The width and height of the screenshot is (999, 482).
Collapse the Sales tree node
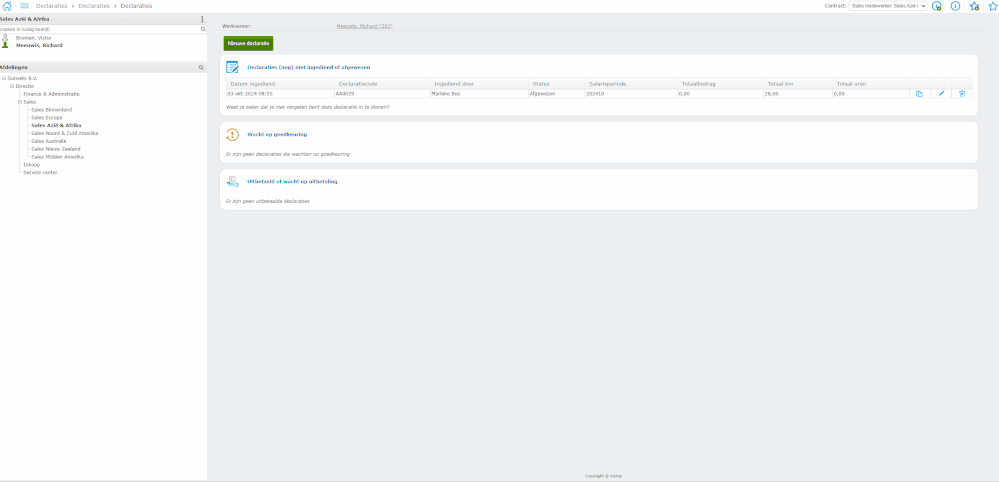coord(20,102)
